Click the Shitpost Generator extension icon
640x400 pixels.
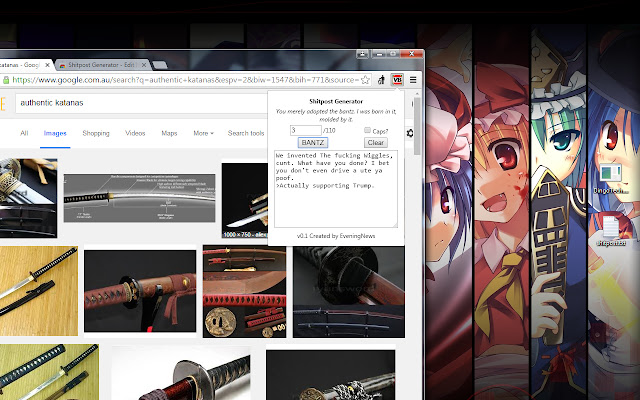click(397, 80)
